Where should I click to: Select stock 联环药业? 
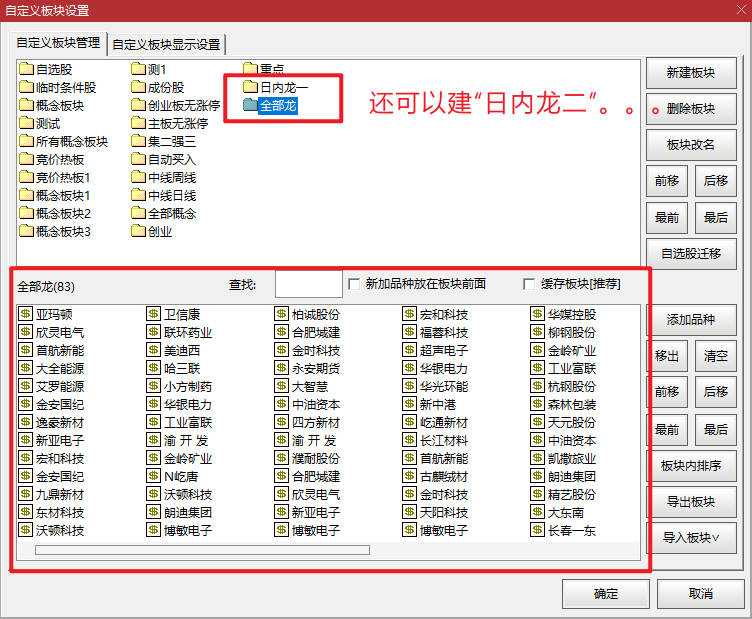pyautogui.click(x=188, y=332)
